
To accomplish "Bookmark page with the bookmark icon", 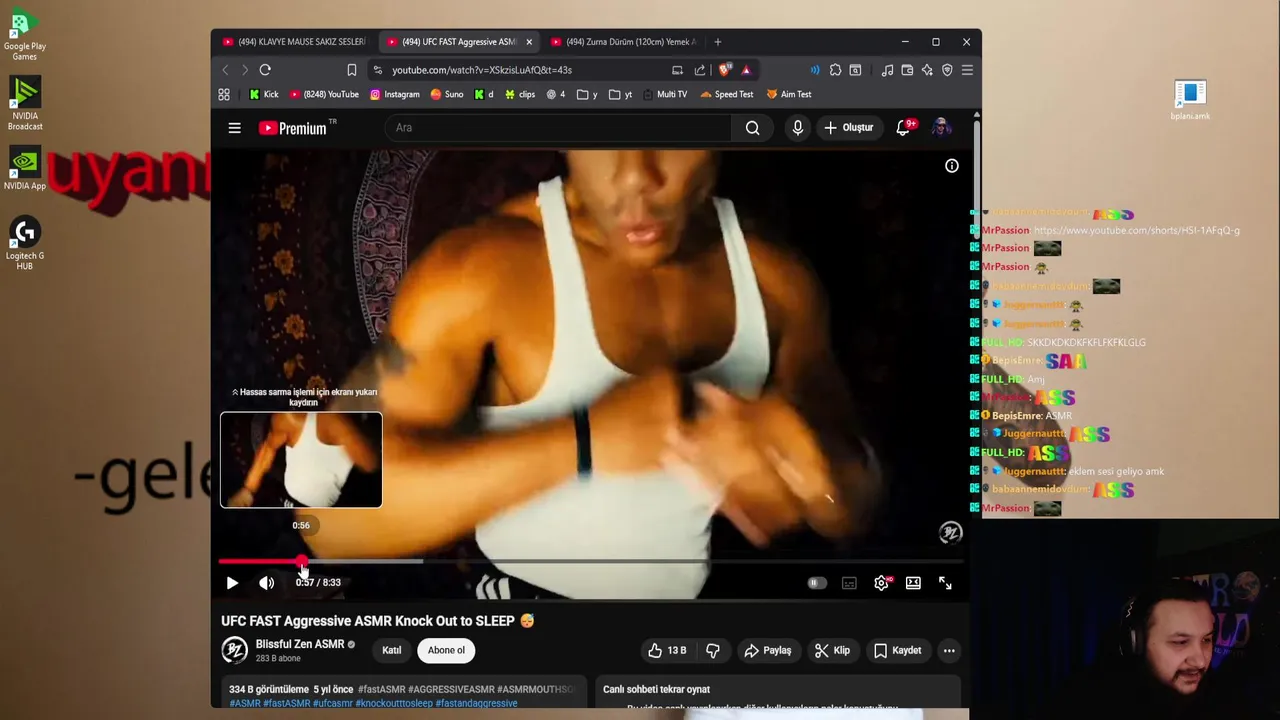I will (x=351, y=70).
